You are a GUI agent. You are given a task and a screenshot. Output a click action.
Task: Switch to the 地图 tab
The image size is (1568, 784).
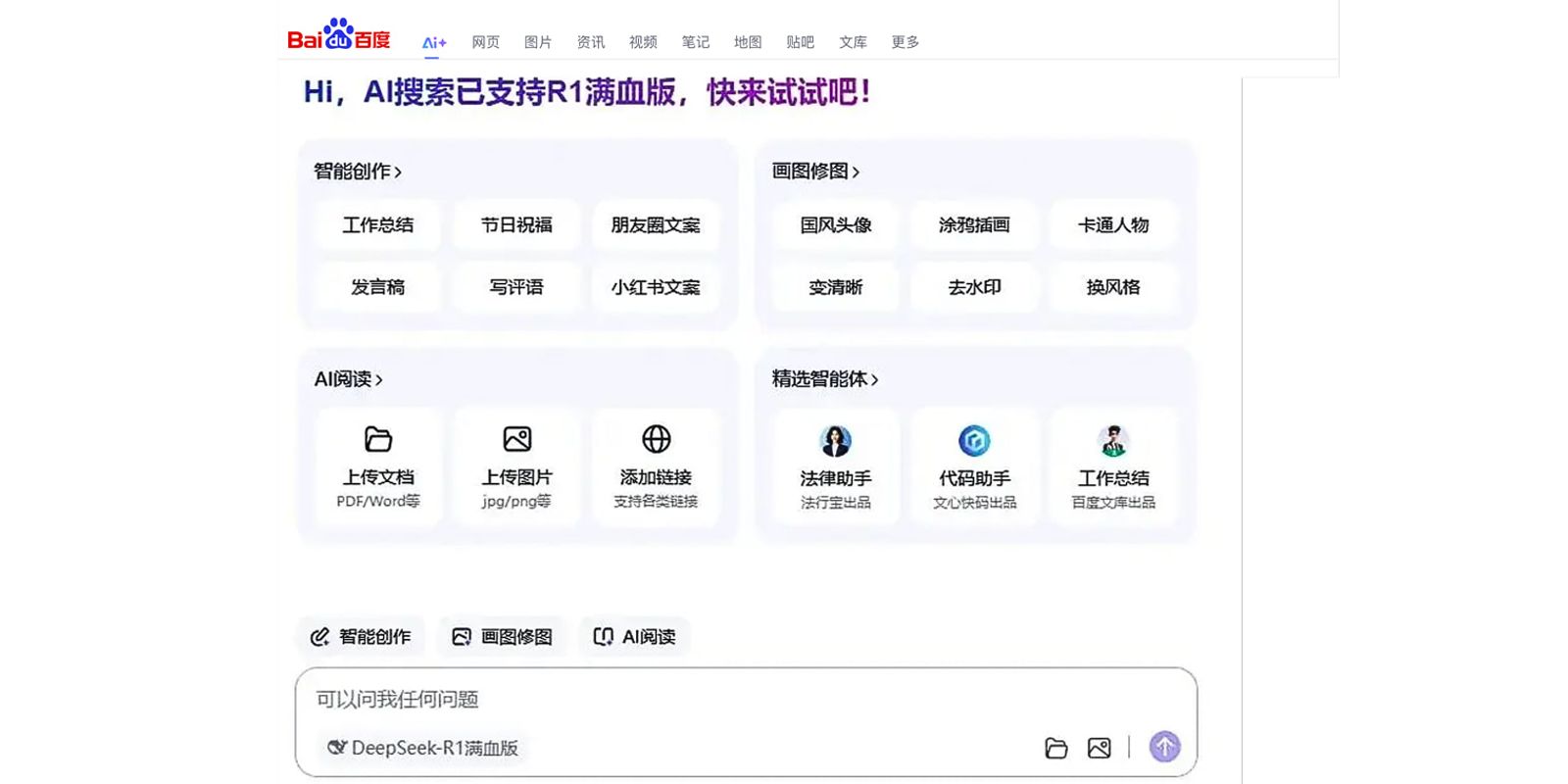(x=748, y=42)
